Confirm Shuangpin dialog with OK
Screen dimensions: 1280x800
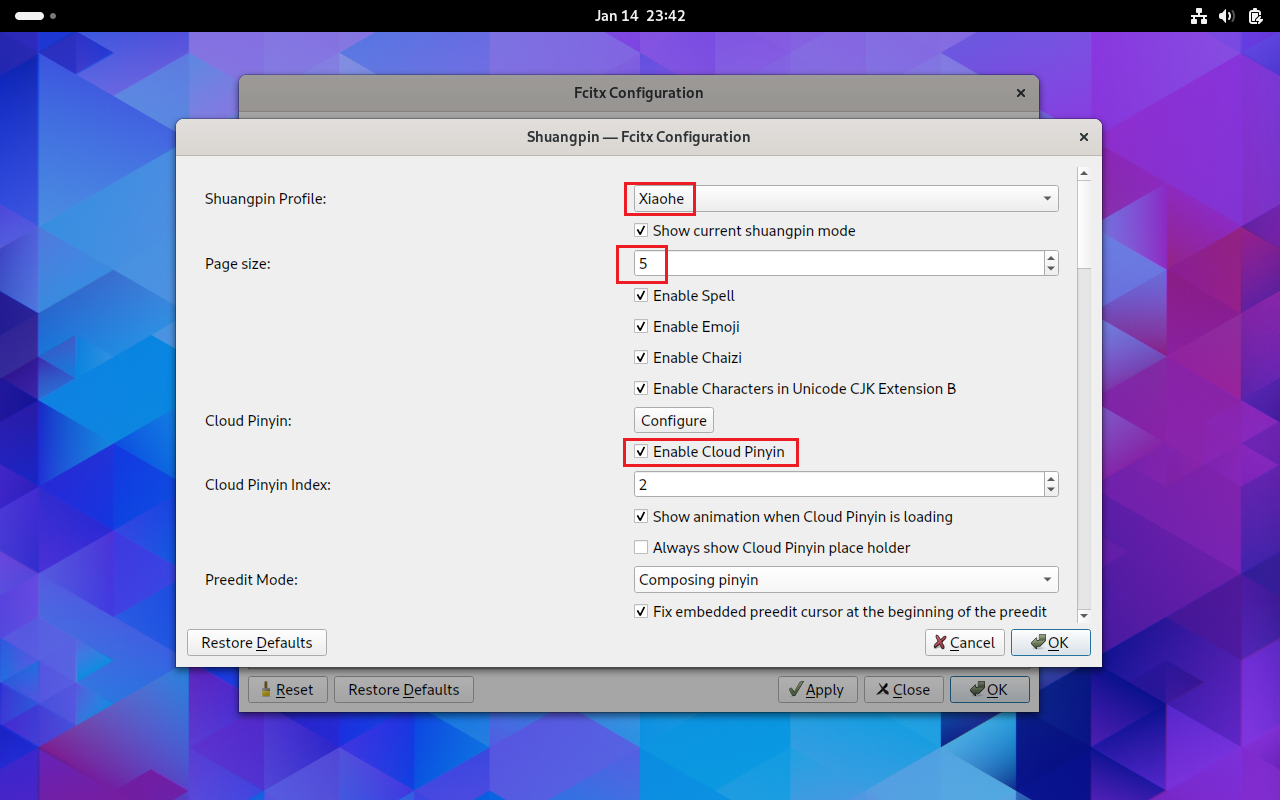(x=1050, y=643)
